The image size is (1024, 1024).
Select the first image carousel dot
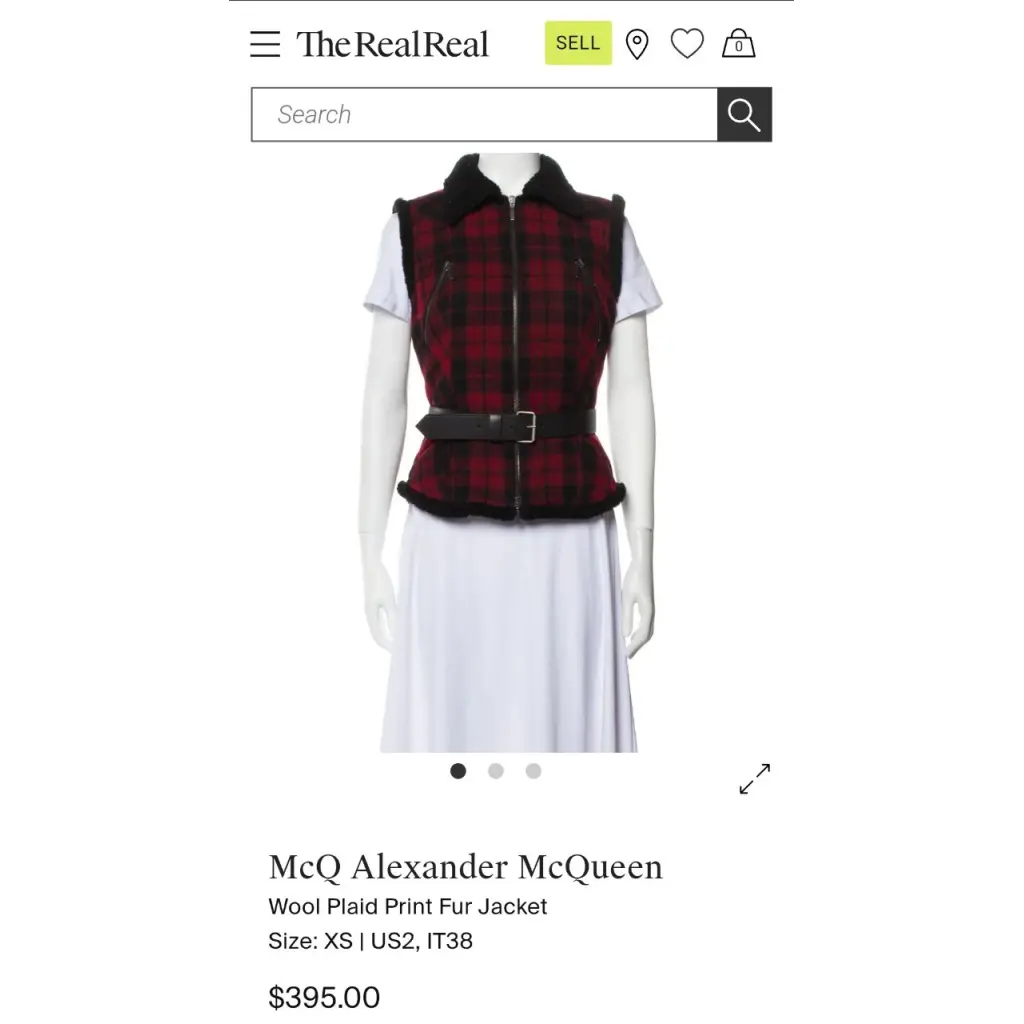(x=458, y=771)
